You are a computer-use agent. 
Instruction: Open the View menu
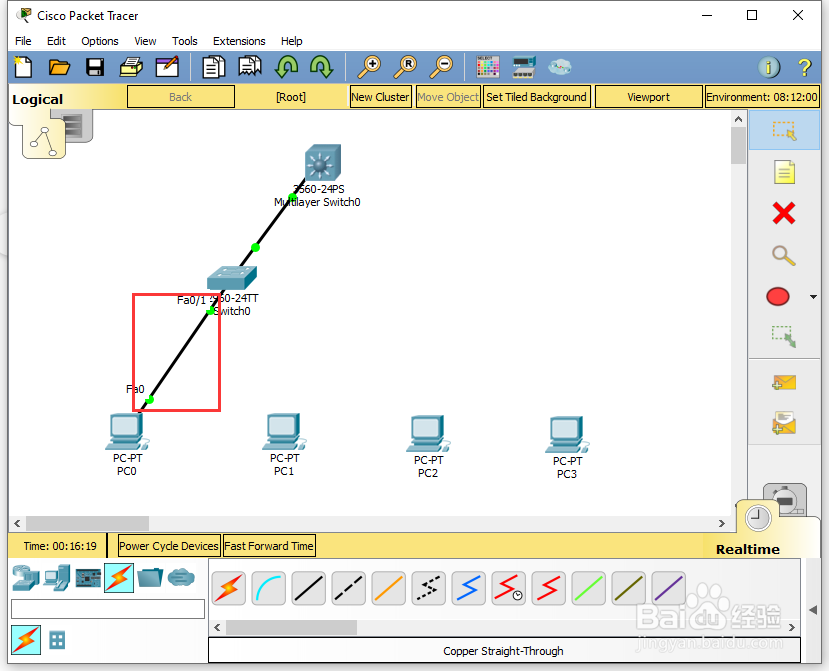coord(145,41)
